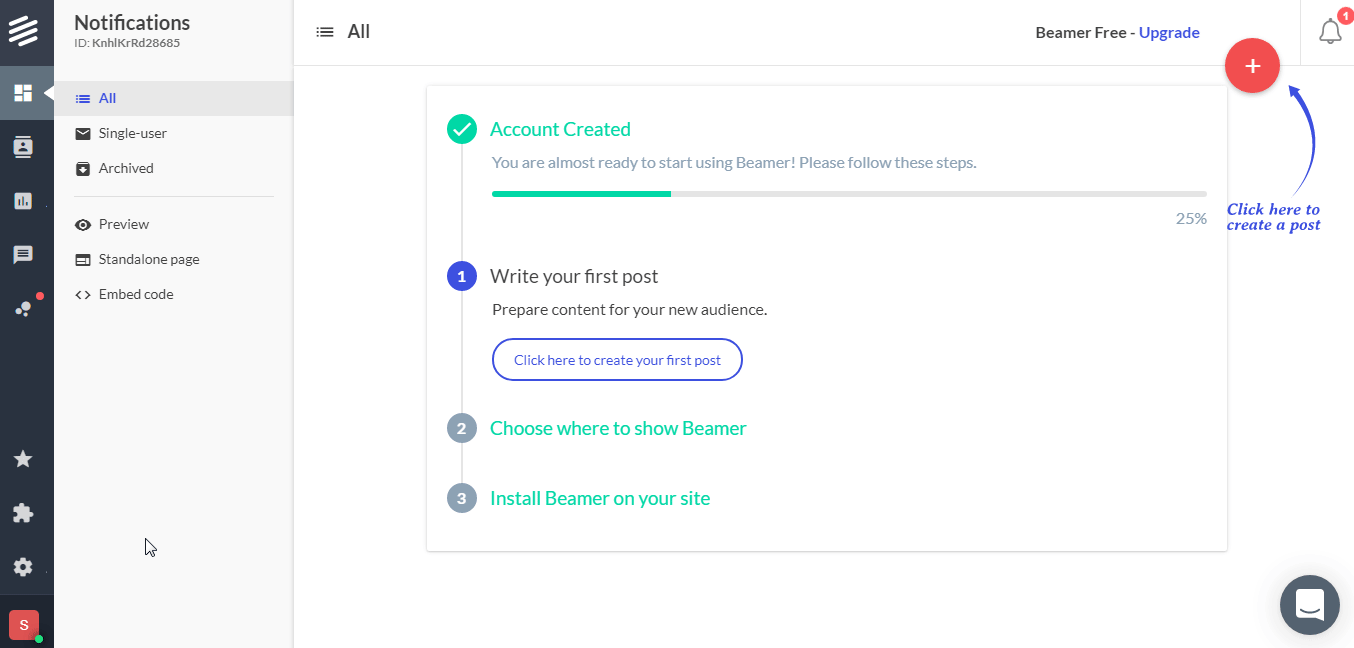
Task: Open the settings gear icon
Action: tap(23, 567)
